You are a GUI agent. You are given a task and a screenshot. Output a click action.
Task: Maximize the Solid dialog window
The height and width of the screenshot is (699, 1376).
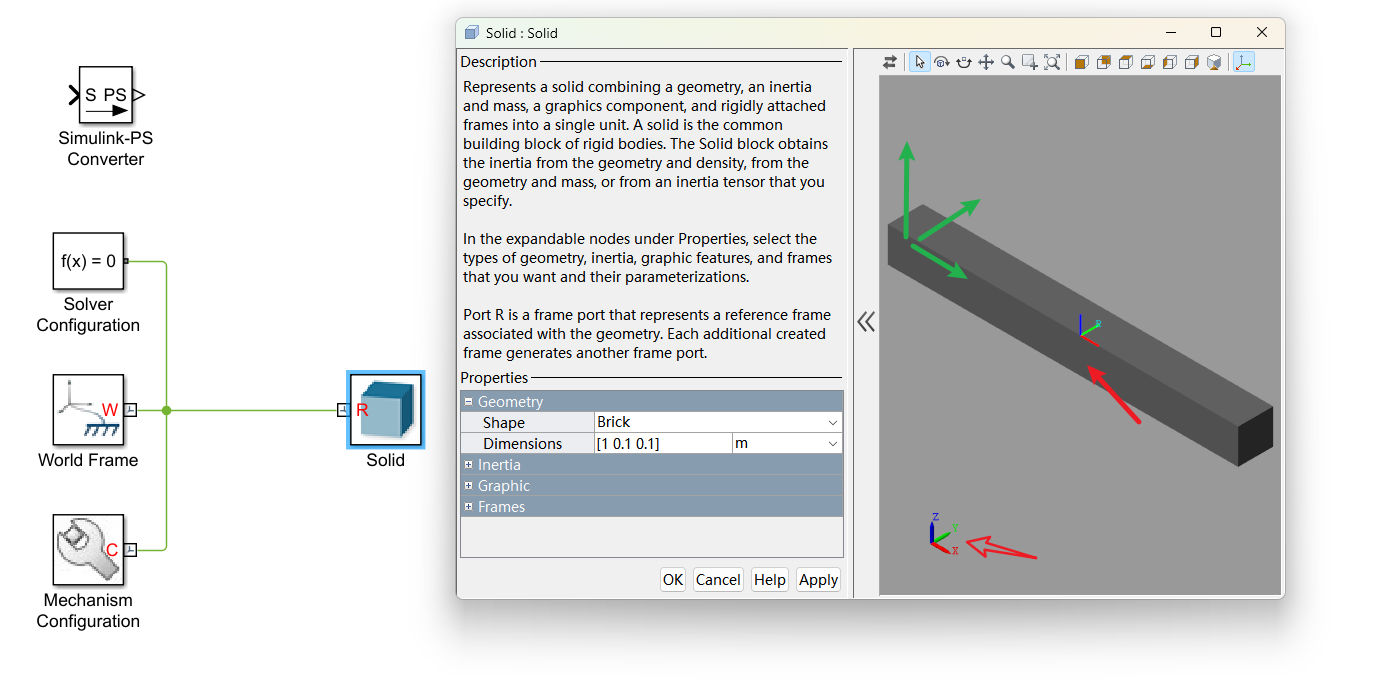click(1216, 32)
